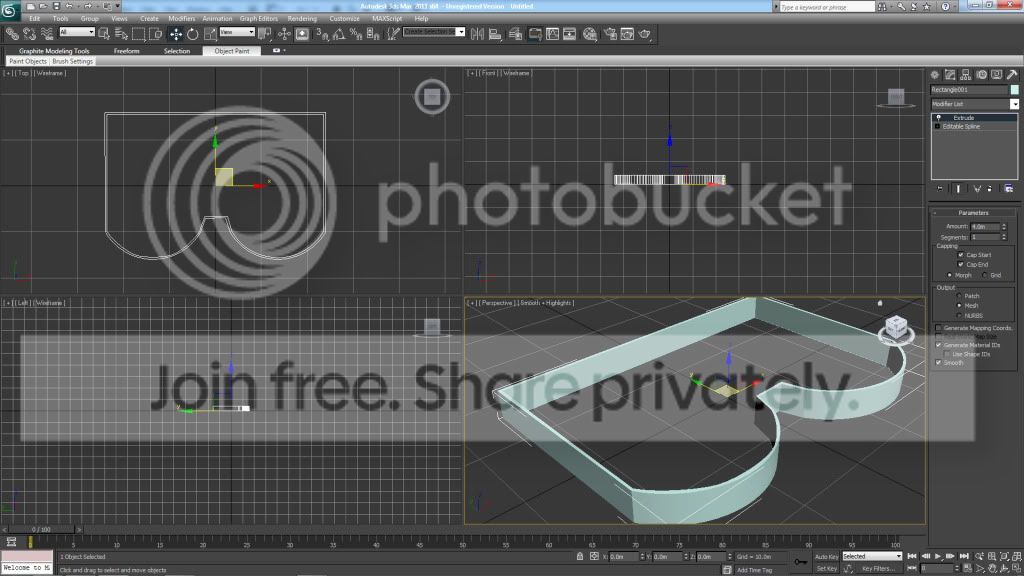Toggle Window/Crossing selection mode
Image resolution: width=1024 pixels, height=576 pixels.
[155, 34]
